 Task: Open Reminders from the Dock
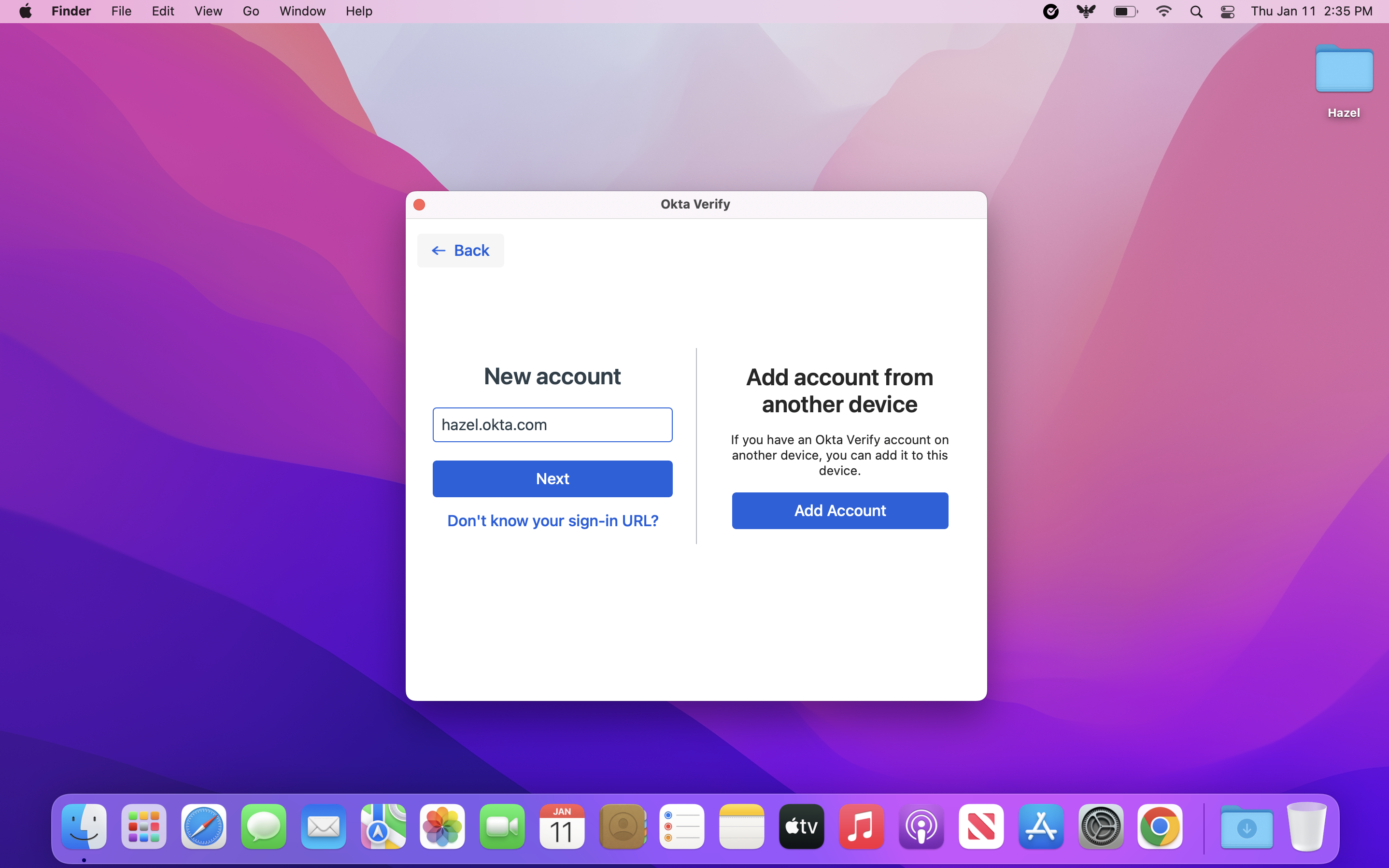point(681,826)
